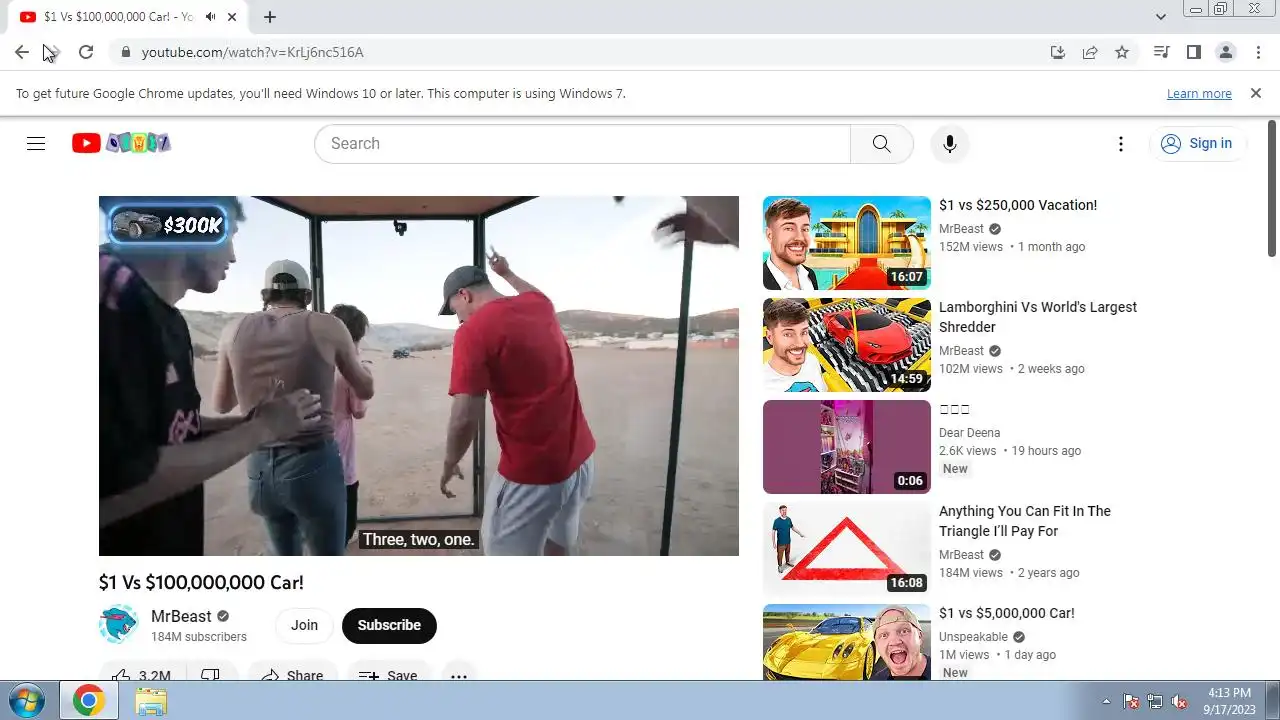Click the $300K car badge overlay
Image resolution: width=1280 pixels, height=720 pixels.
(168, 225)
